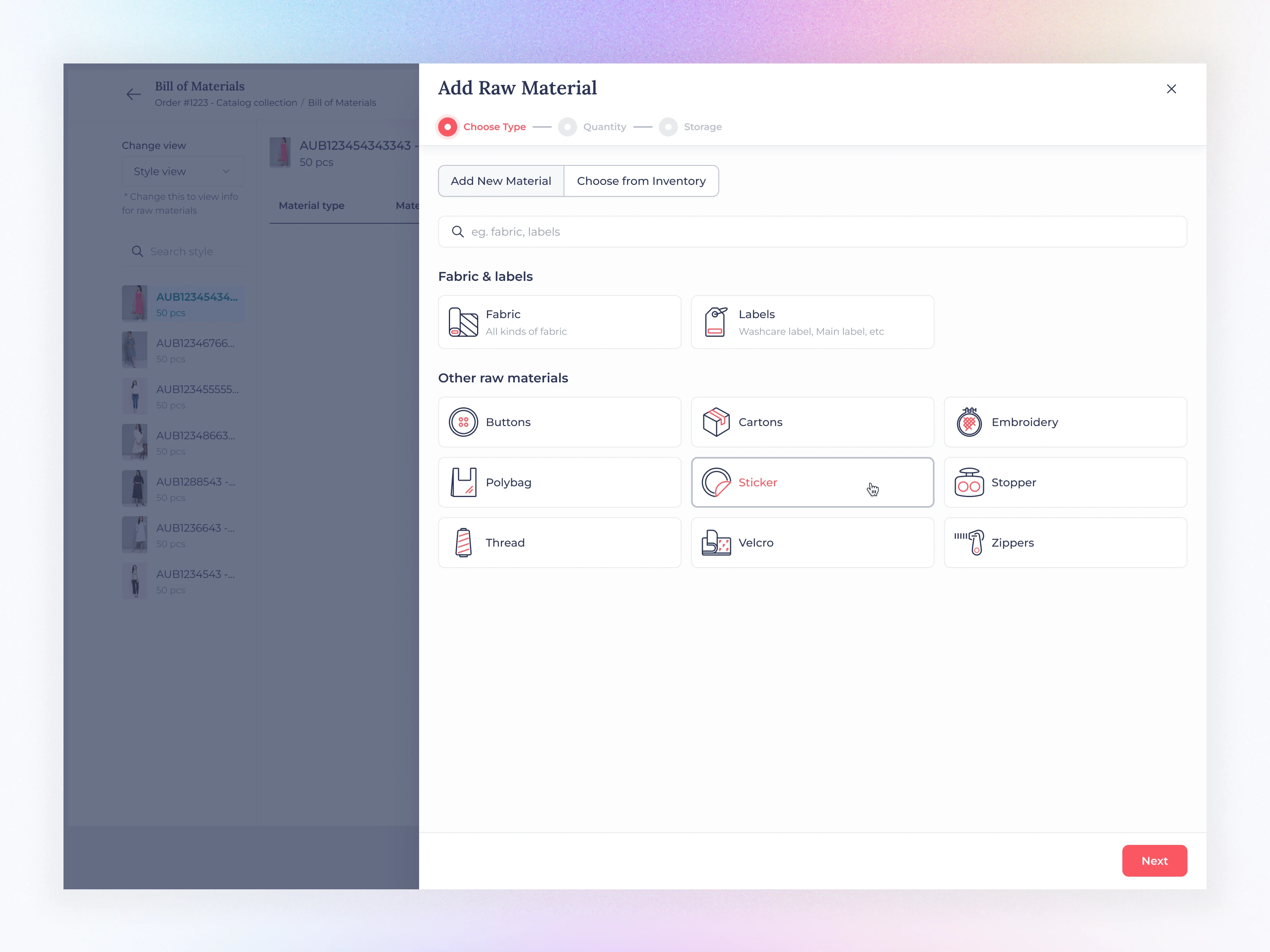This screenshot has height=952, width=1270.
Task: Select the Stopper material card
Action: (1065, 482)
